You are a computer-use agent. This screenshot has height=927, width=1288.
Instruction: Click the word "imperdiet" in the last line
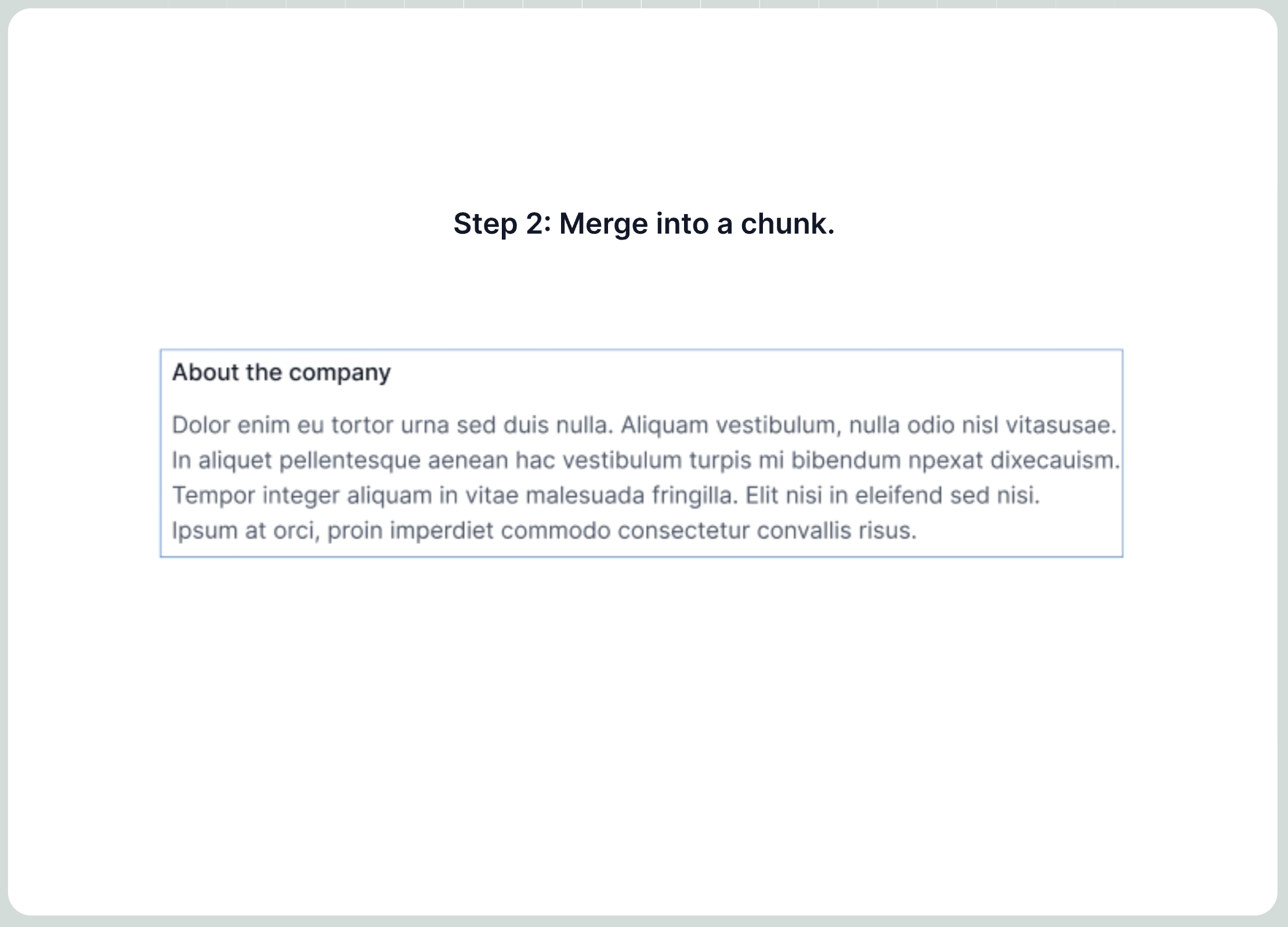(442, 531)
